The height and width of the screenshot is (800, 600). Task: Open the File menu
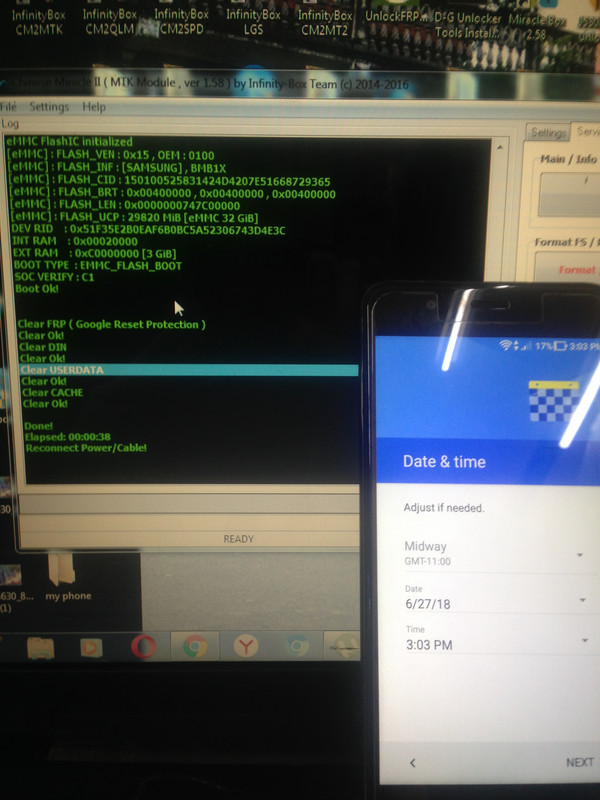9,106
